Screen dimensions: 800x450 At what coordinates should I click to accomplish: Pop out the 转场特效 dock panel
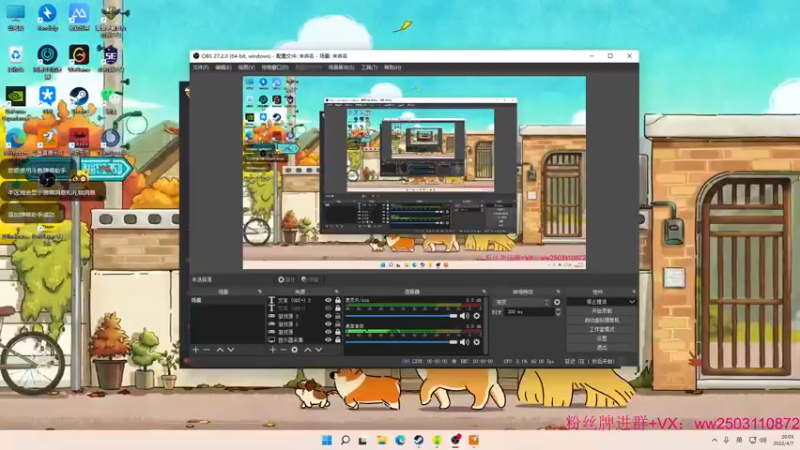point(558,292)
